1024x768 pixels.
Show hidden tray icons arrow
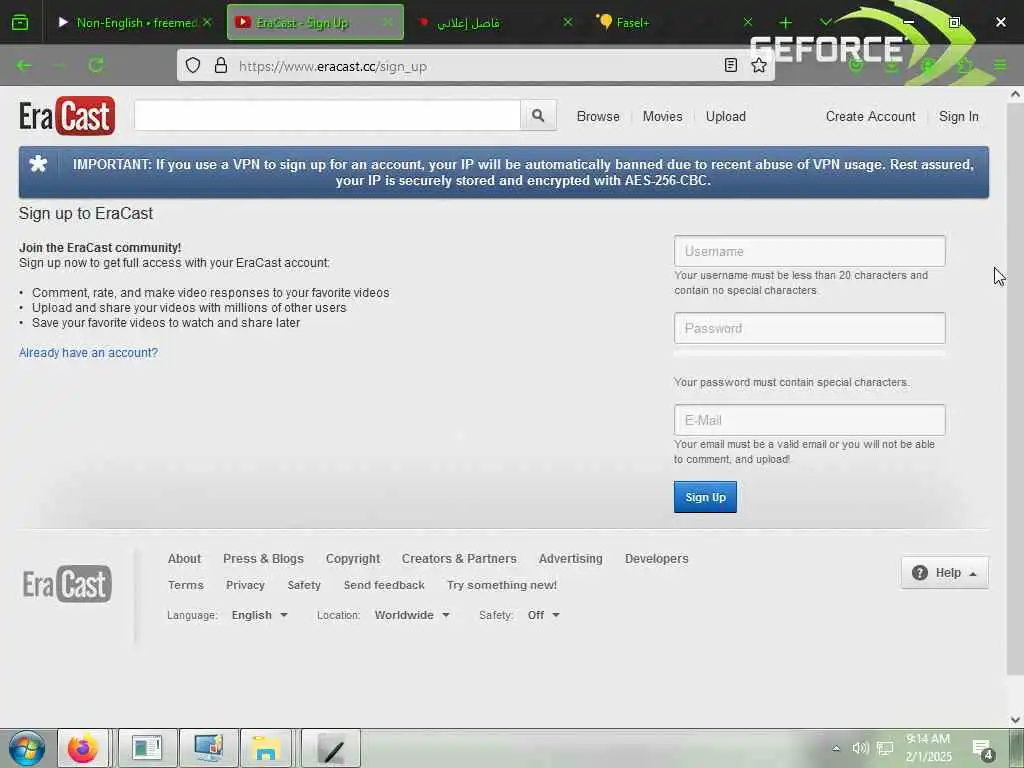[836, 748]
